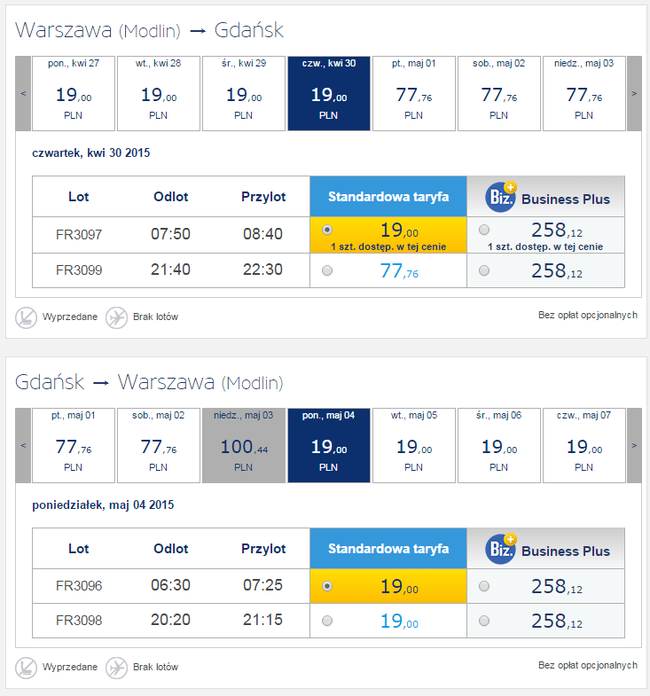Click the Brak lotów plane icon in outbound legend
Screen dimensions: 650x696
(x=116, y=317)
